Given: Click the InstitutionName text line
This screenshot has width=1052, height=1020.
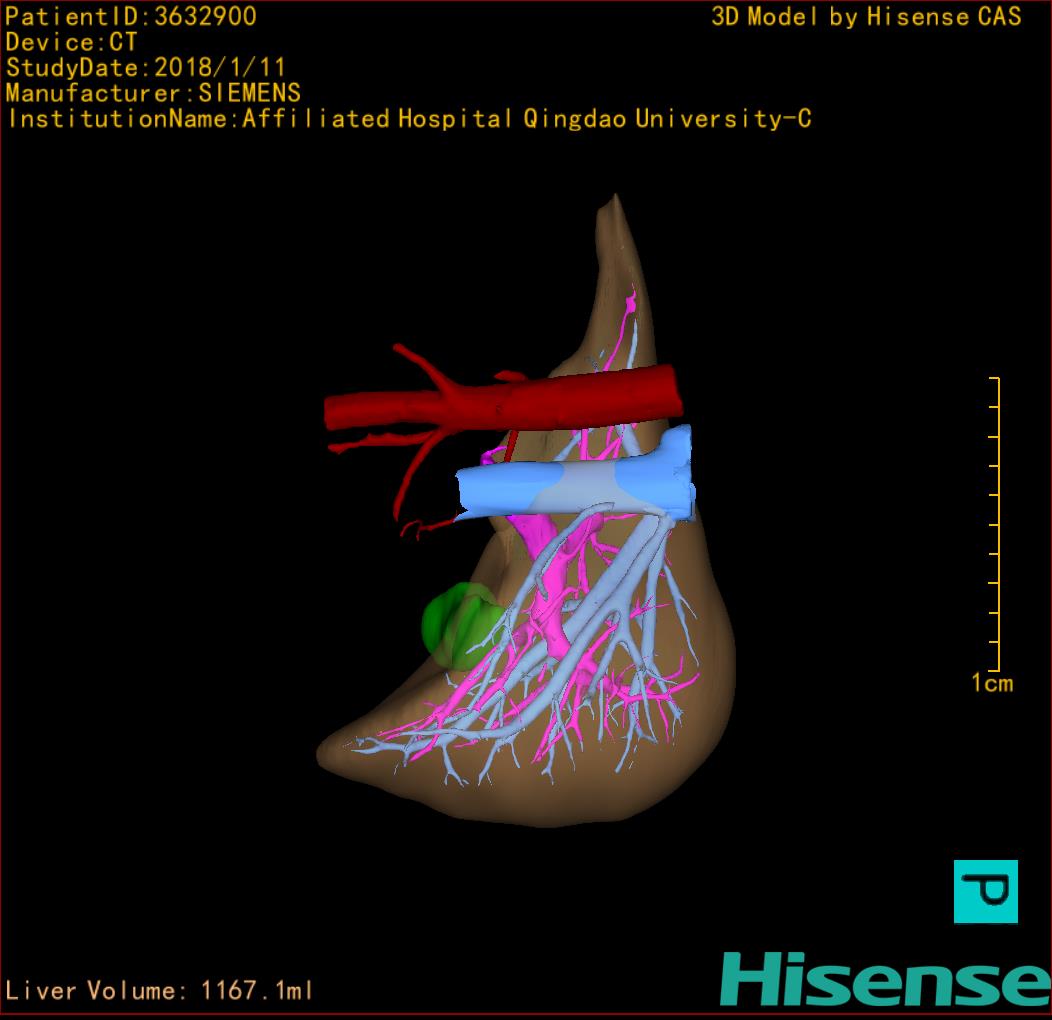Looking at the screenshot, I should [x=409, y=120].
